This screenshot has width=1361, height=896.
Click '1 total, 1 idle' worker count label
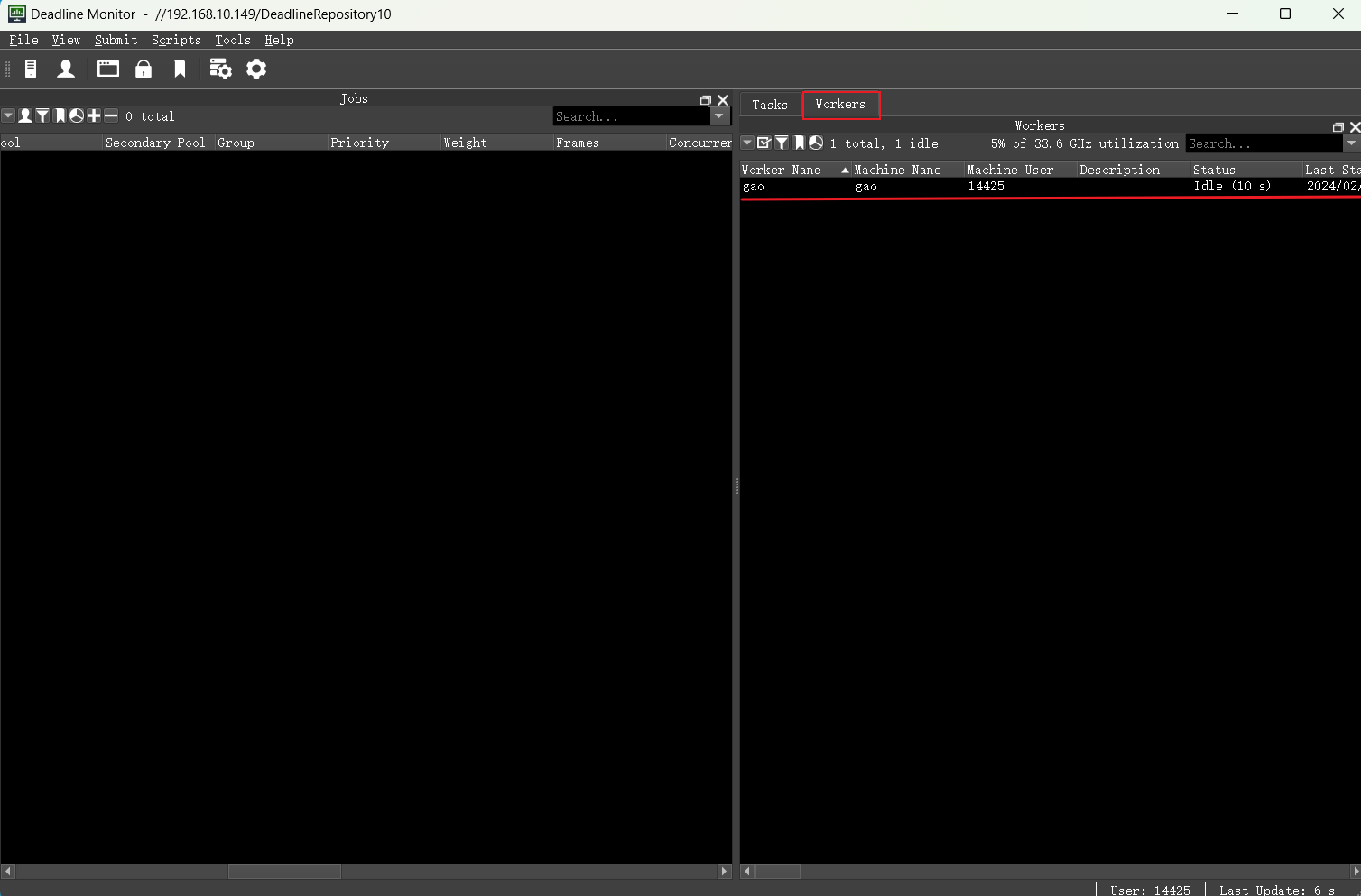click(884, 143)
